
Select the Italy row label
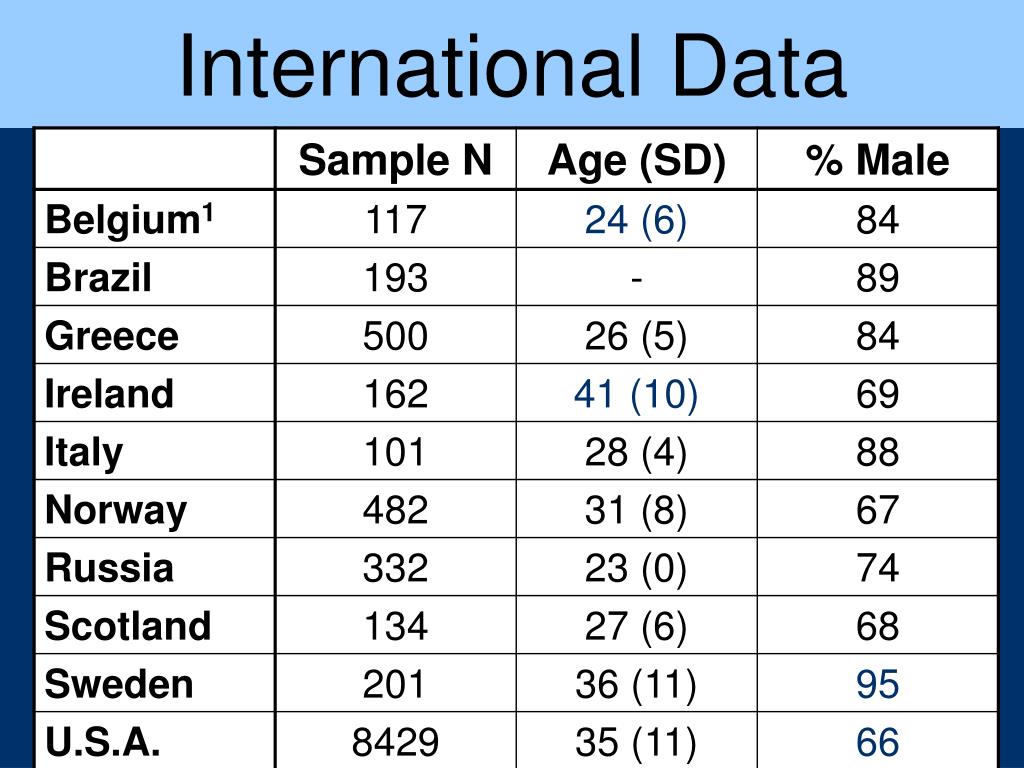pos(84,453)
